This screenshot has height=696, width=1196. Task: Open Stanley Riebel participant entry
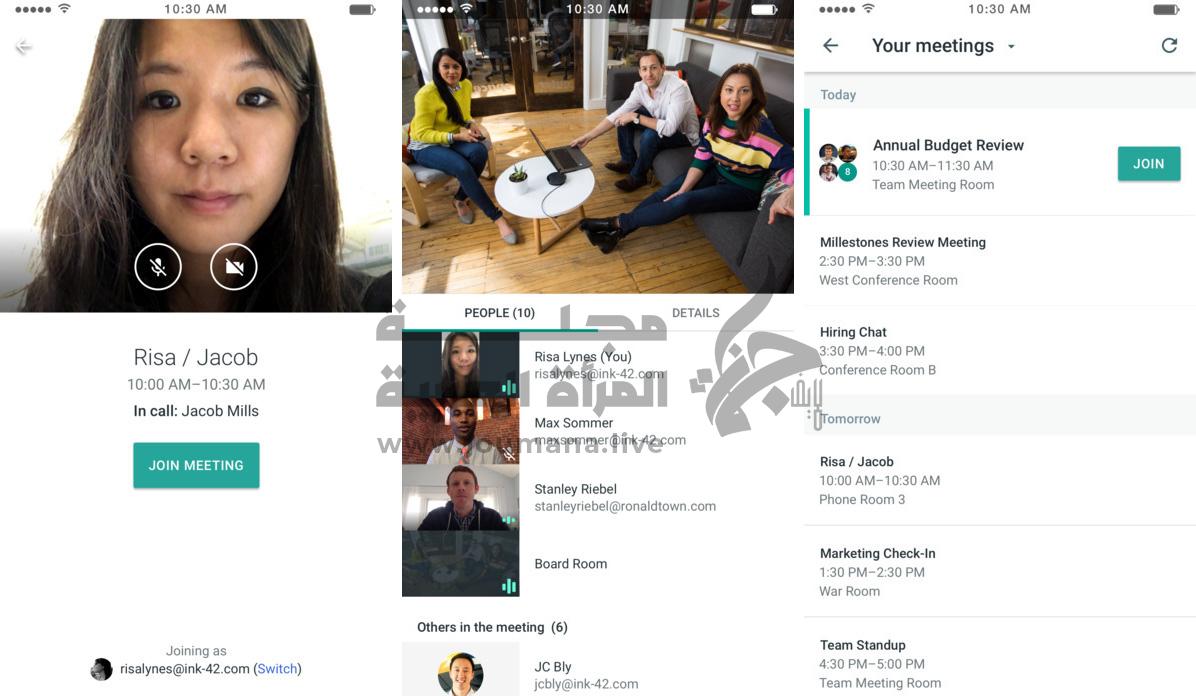(598, 498)
